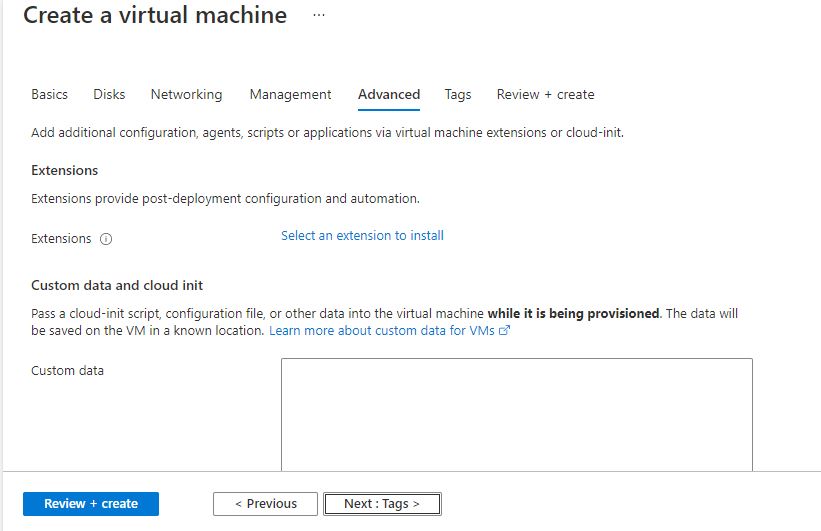Click the Advanced tab

pyautogui.click(x=388, y=94)
